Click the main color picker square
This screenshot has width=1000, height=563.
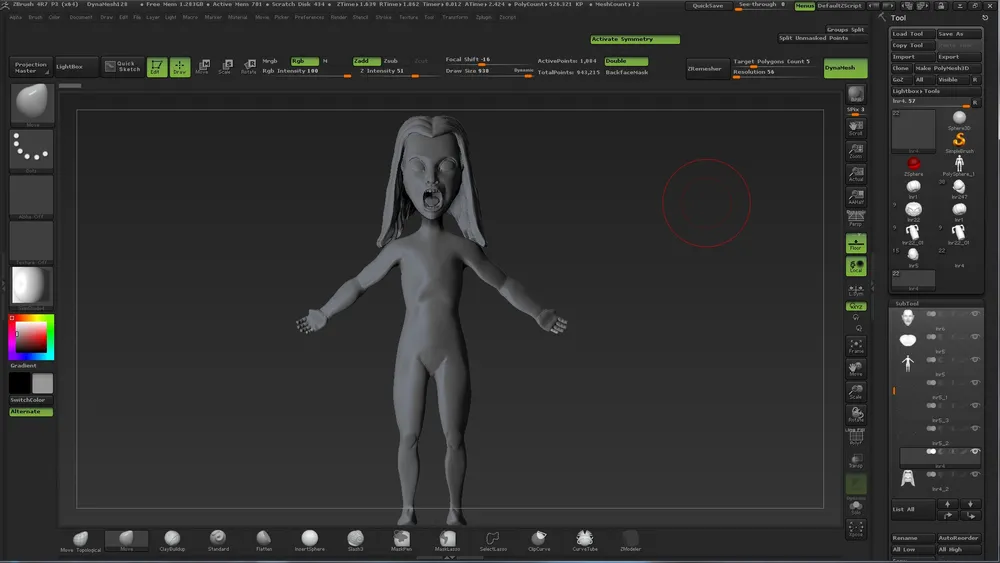tap(32, 338)
